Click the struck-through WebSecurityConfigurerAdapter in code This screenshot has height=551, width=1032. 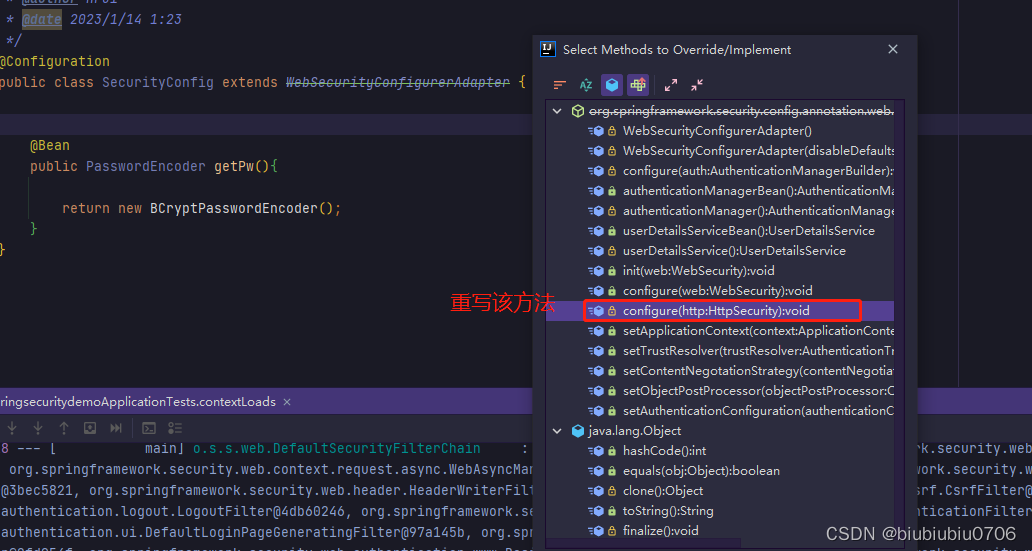[x=398, y=82]
